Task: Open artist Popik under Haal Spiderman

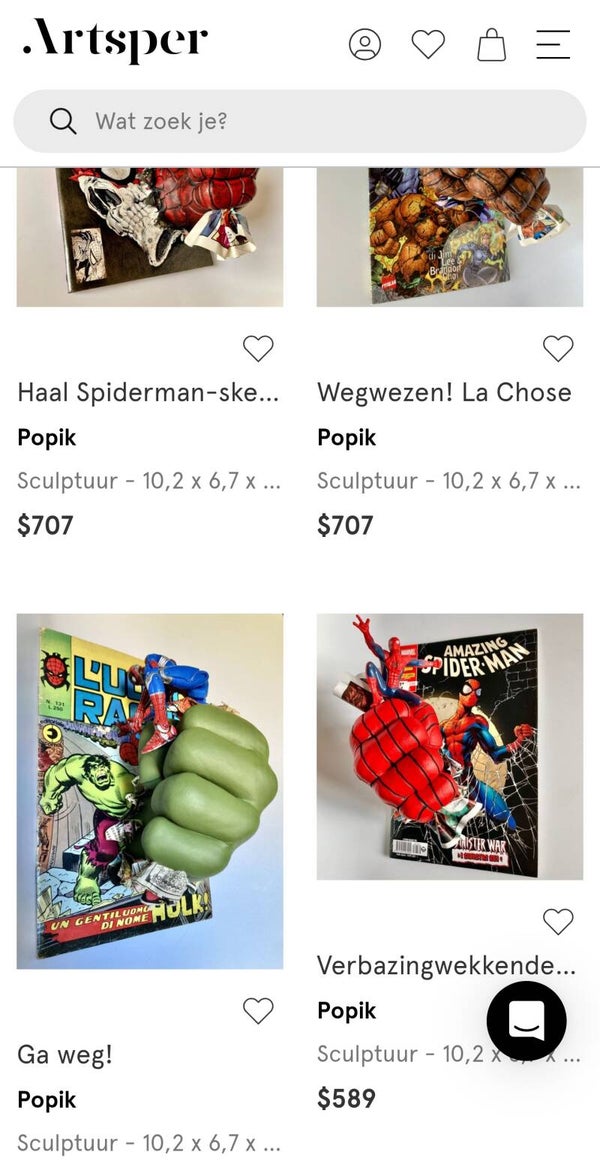Action: coord(47,438)
